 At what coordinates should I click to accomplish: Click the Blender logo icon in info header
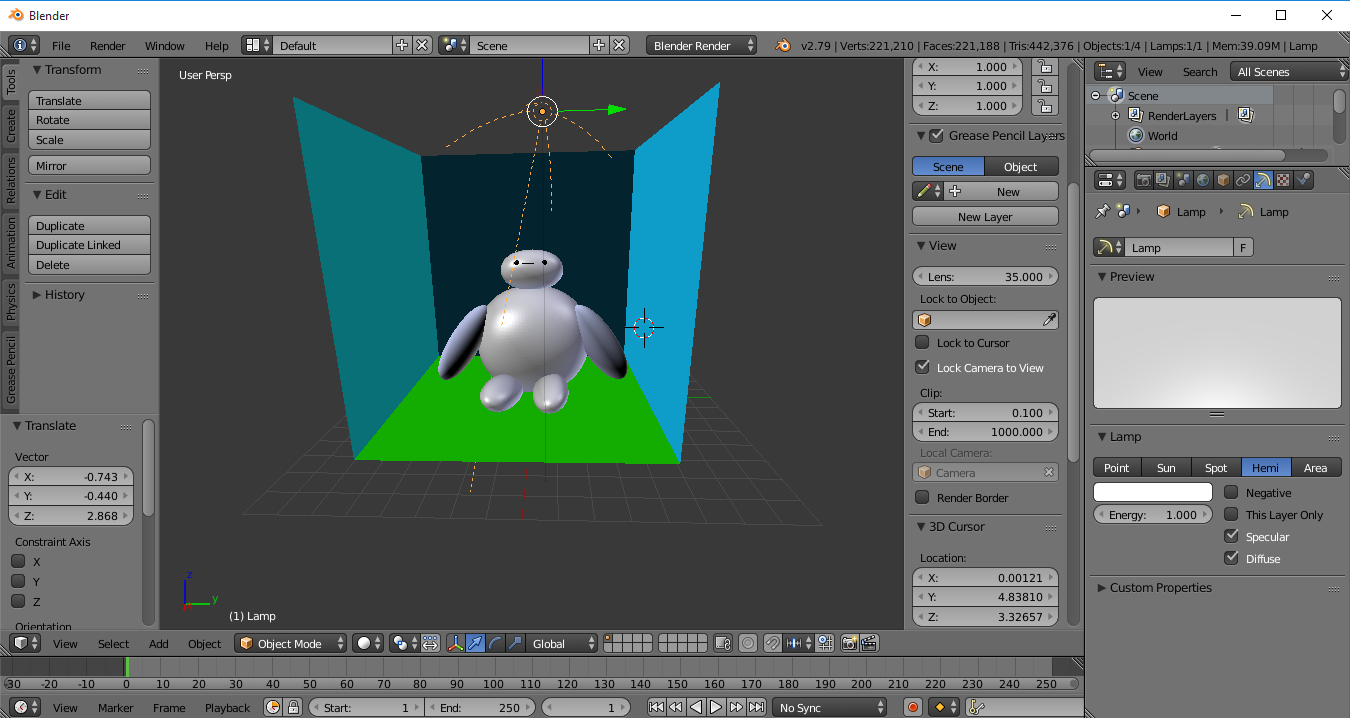click(x=783, y=45)
